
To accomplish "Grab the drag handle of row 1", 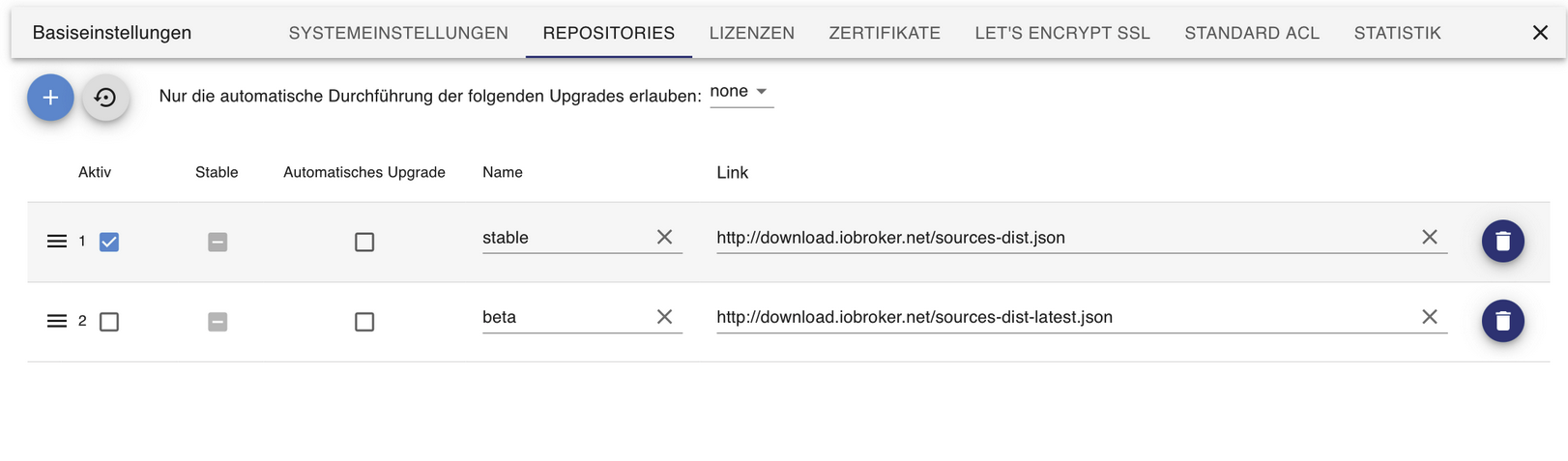I will [x=57, y=242].
